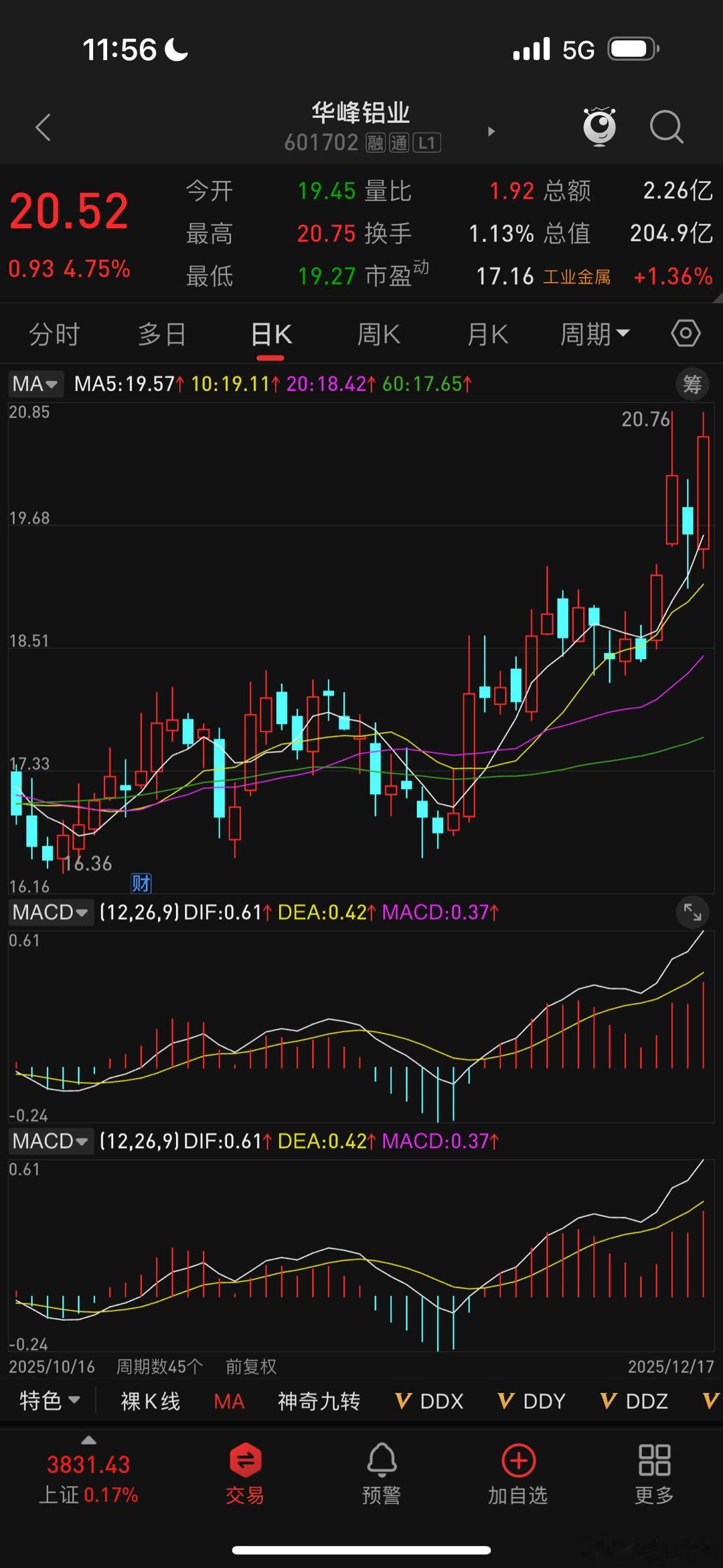Tap the 通 connect badge
This screenshot has height=1568, width=723.
[x=399, y=143]
